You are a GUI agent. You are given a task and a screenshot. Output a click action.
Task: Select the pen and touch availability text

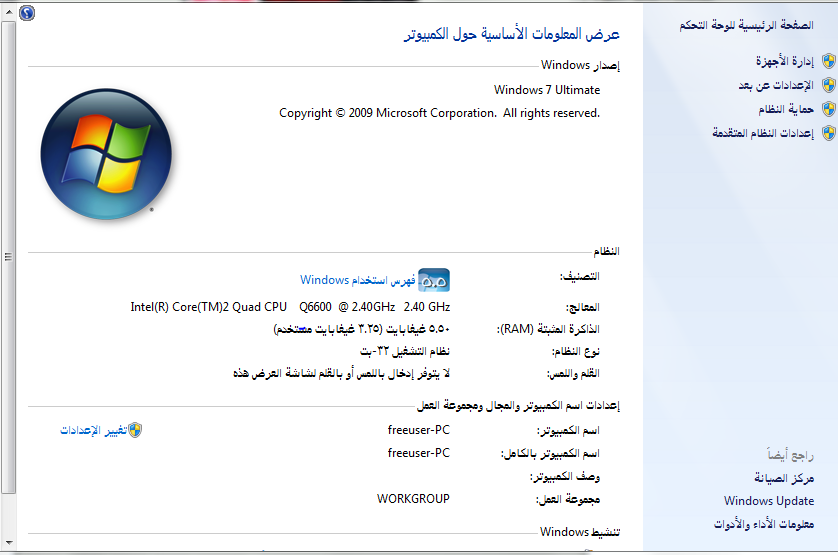(x=342, y=373)
